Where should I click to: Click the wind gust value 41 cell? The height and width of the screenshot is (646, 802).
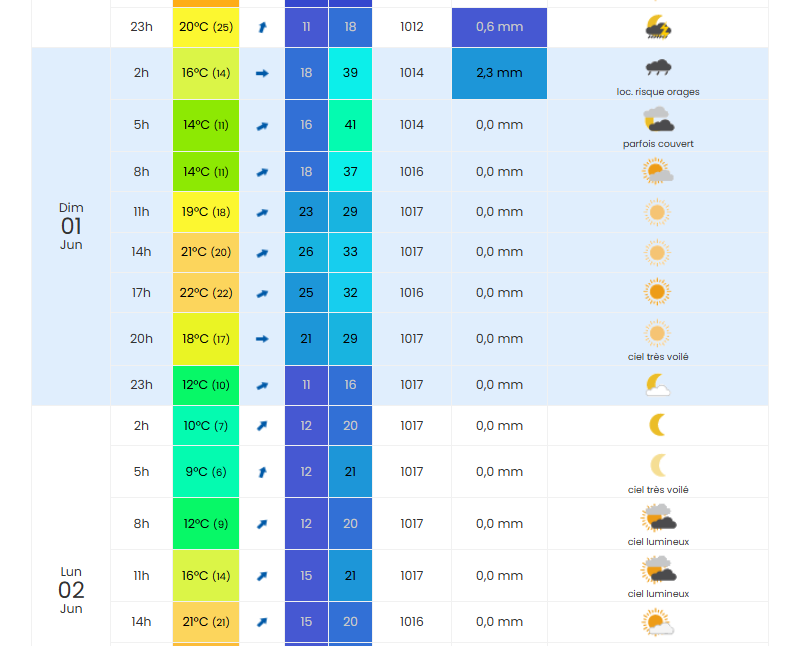coord(350,125)
